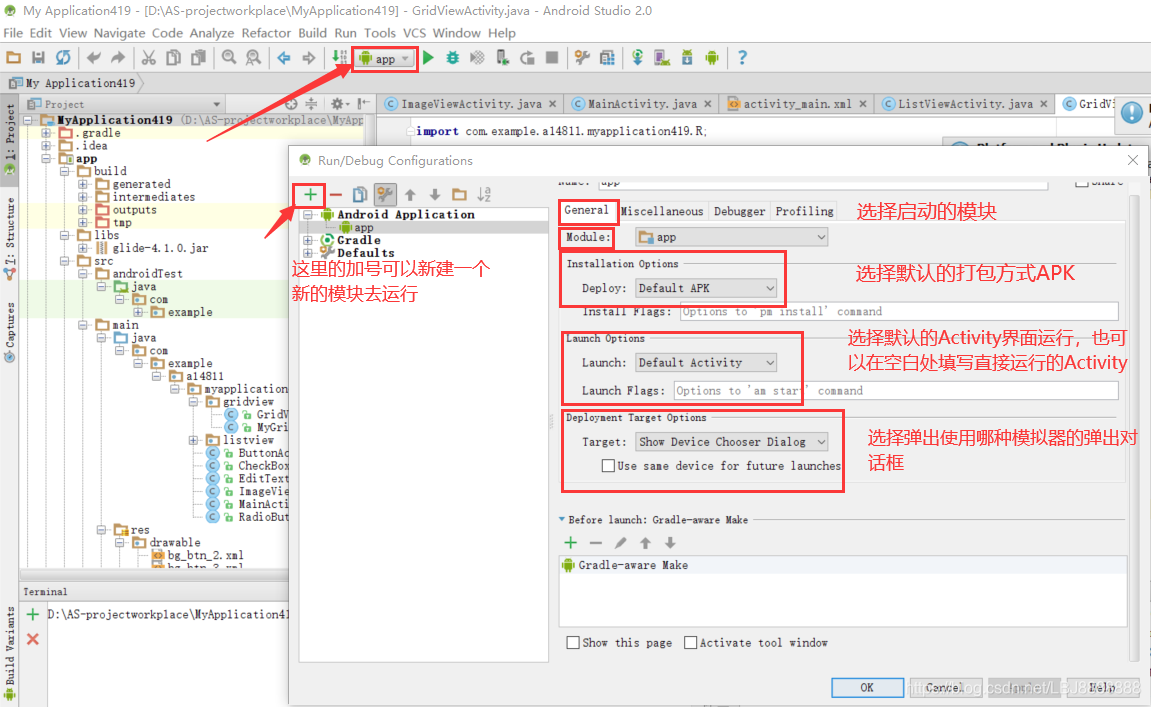Screen dimensions: 1151x707
Task: Open the Deploy dropdown
Action: point(705,288)
